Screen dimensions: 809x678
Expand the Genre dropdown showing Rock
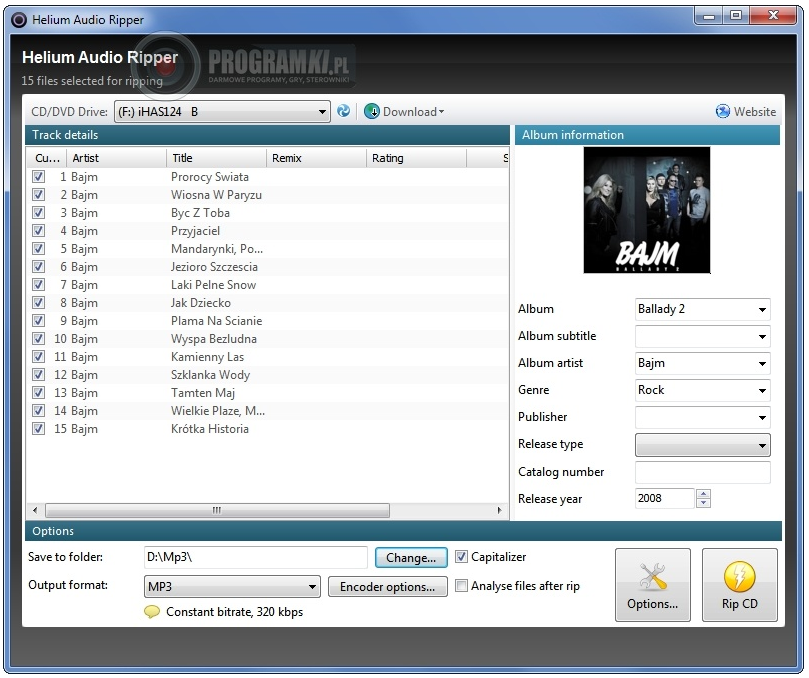tap(762, 391)
